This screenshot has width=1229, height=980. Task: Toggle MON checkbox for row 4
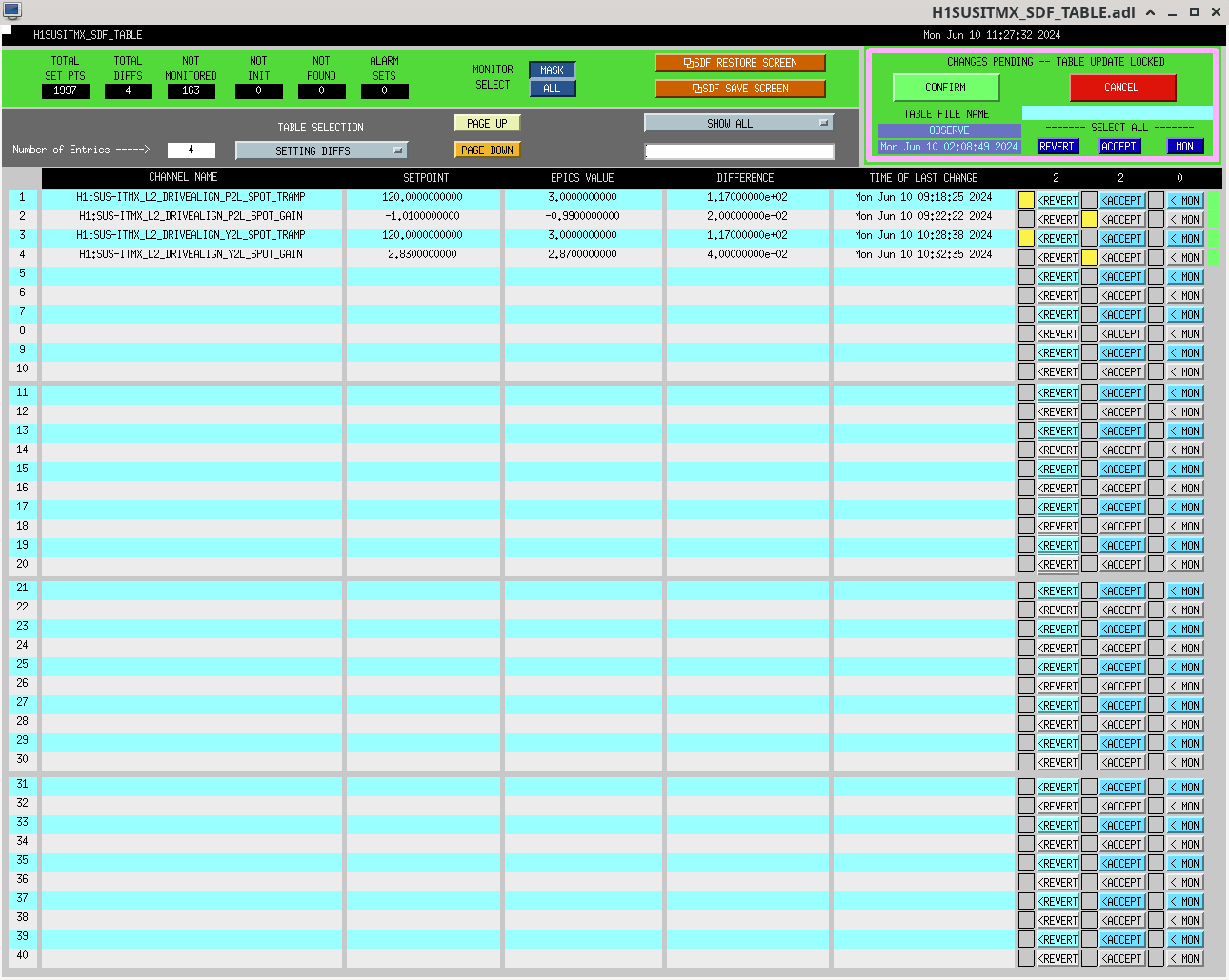(1156, 257)
